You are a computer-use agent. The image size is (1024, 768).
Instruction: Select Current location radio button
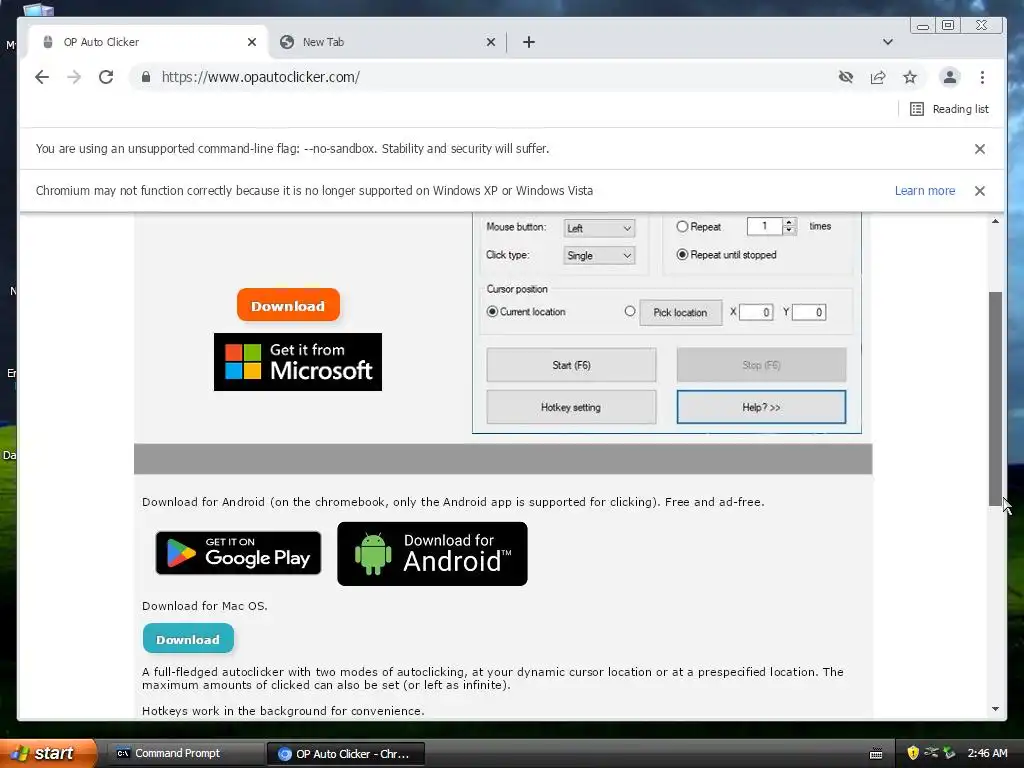(492, 312)
